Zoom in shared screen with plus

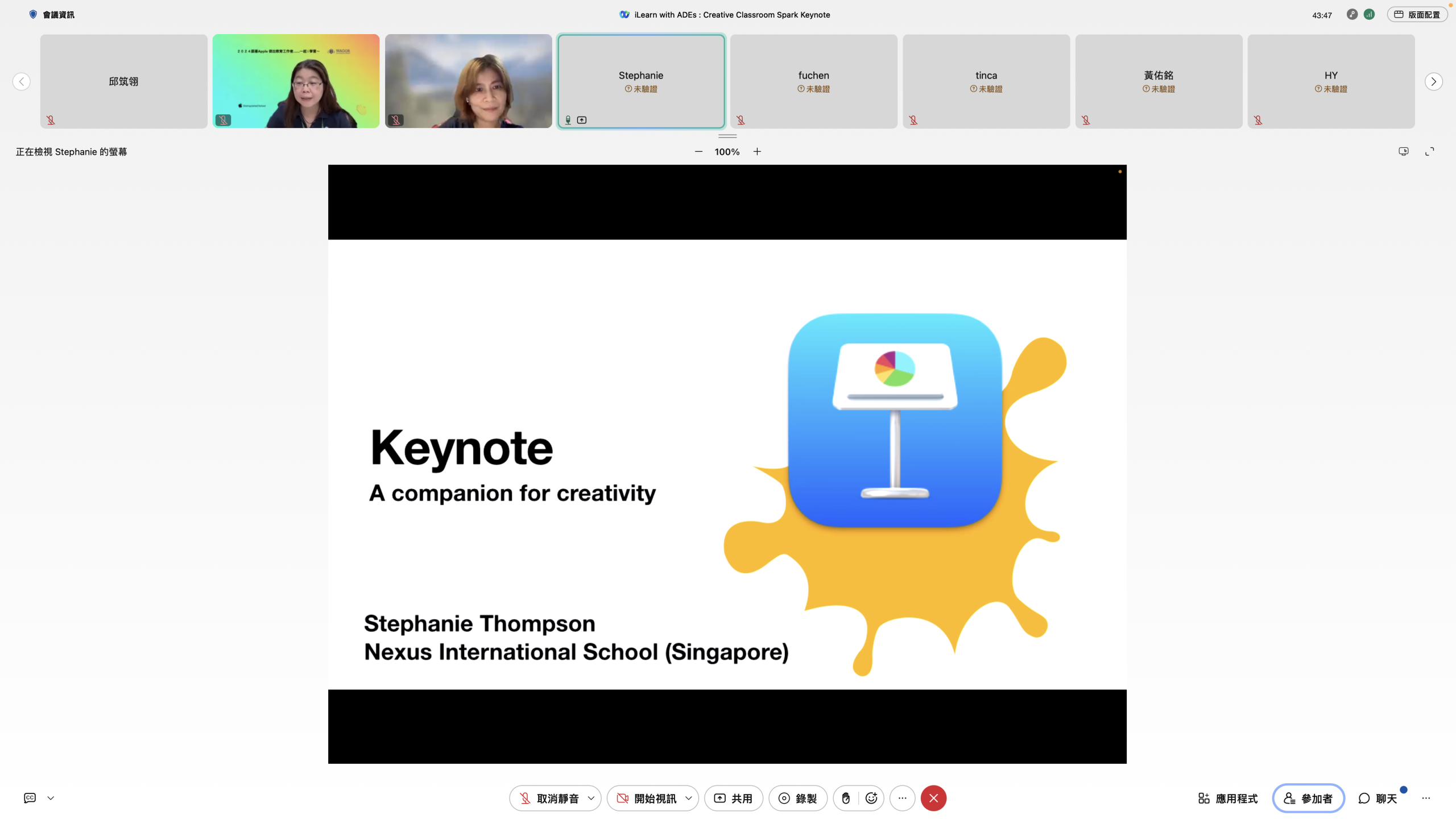(757, 151)
